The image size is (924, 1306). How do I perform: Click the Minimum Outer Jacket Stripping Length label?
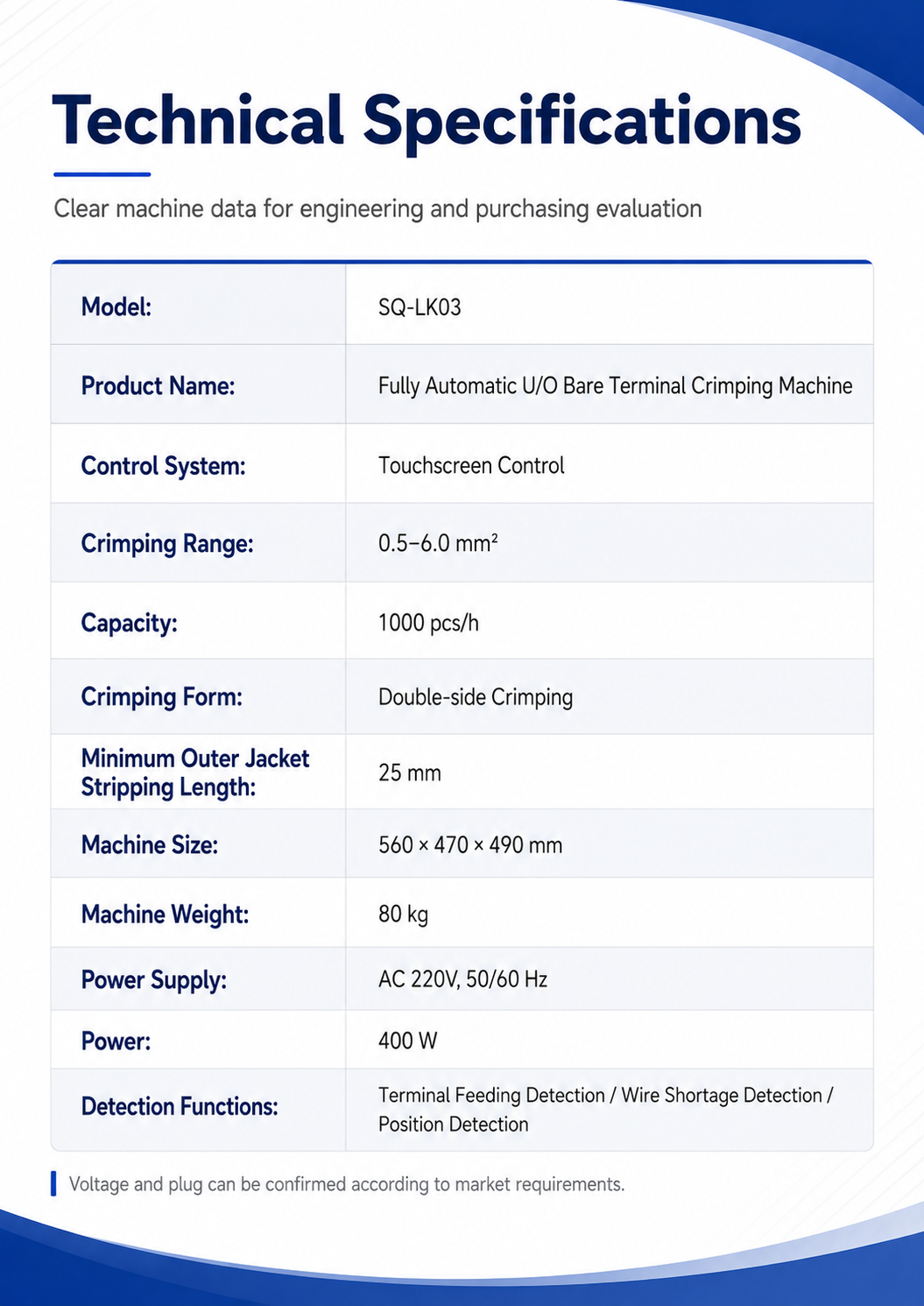coord(195,773)
